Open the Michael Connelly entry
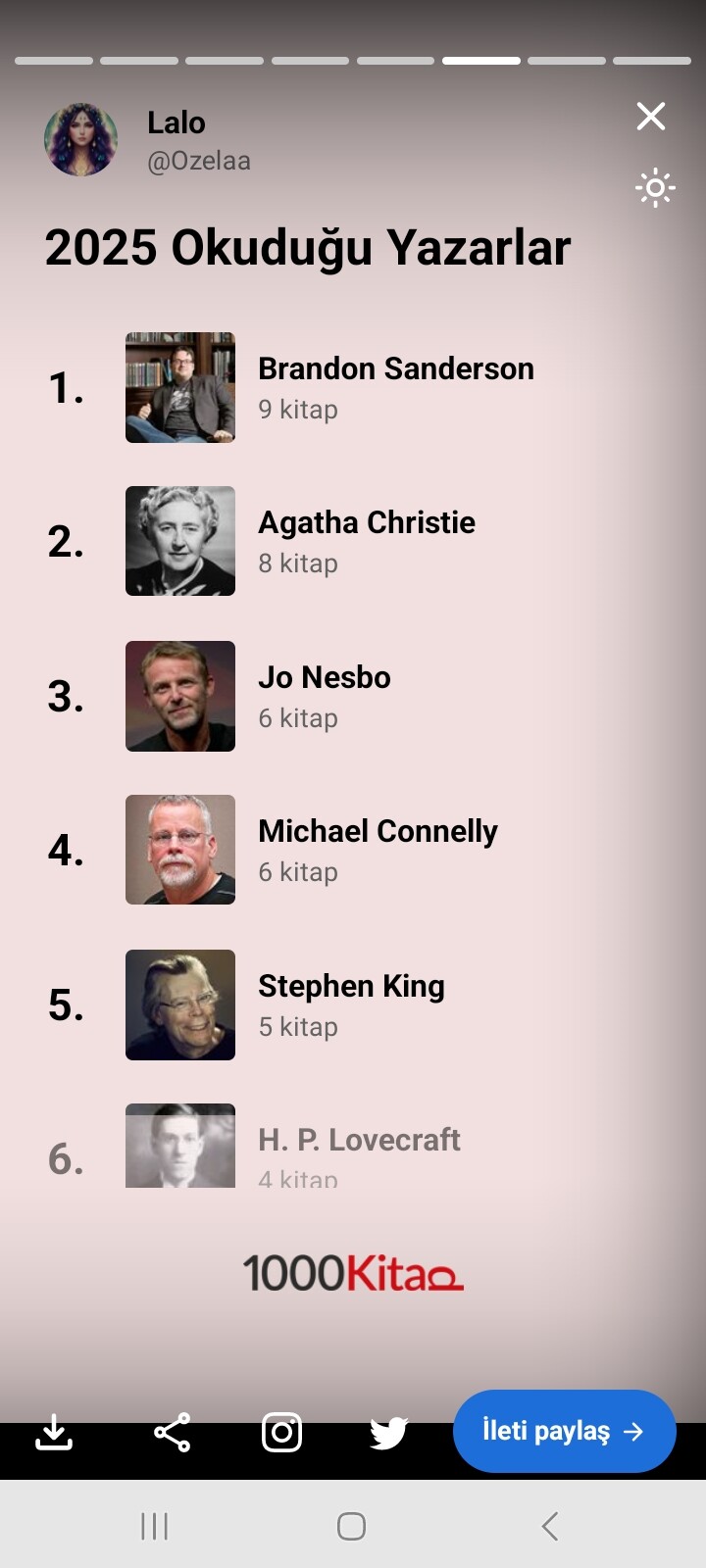 (378, 832)
